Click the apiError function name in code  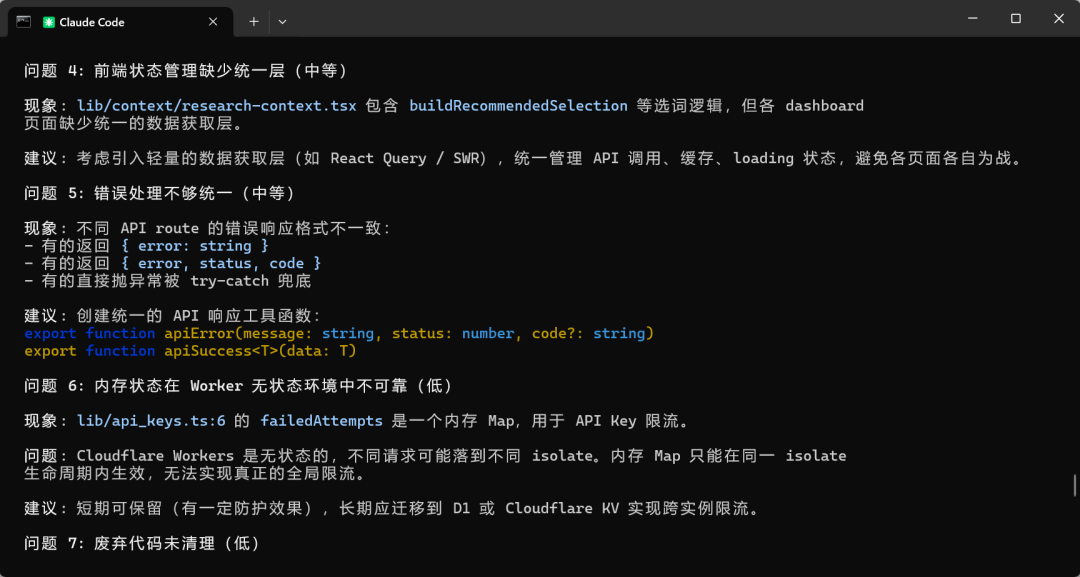203,334
